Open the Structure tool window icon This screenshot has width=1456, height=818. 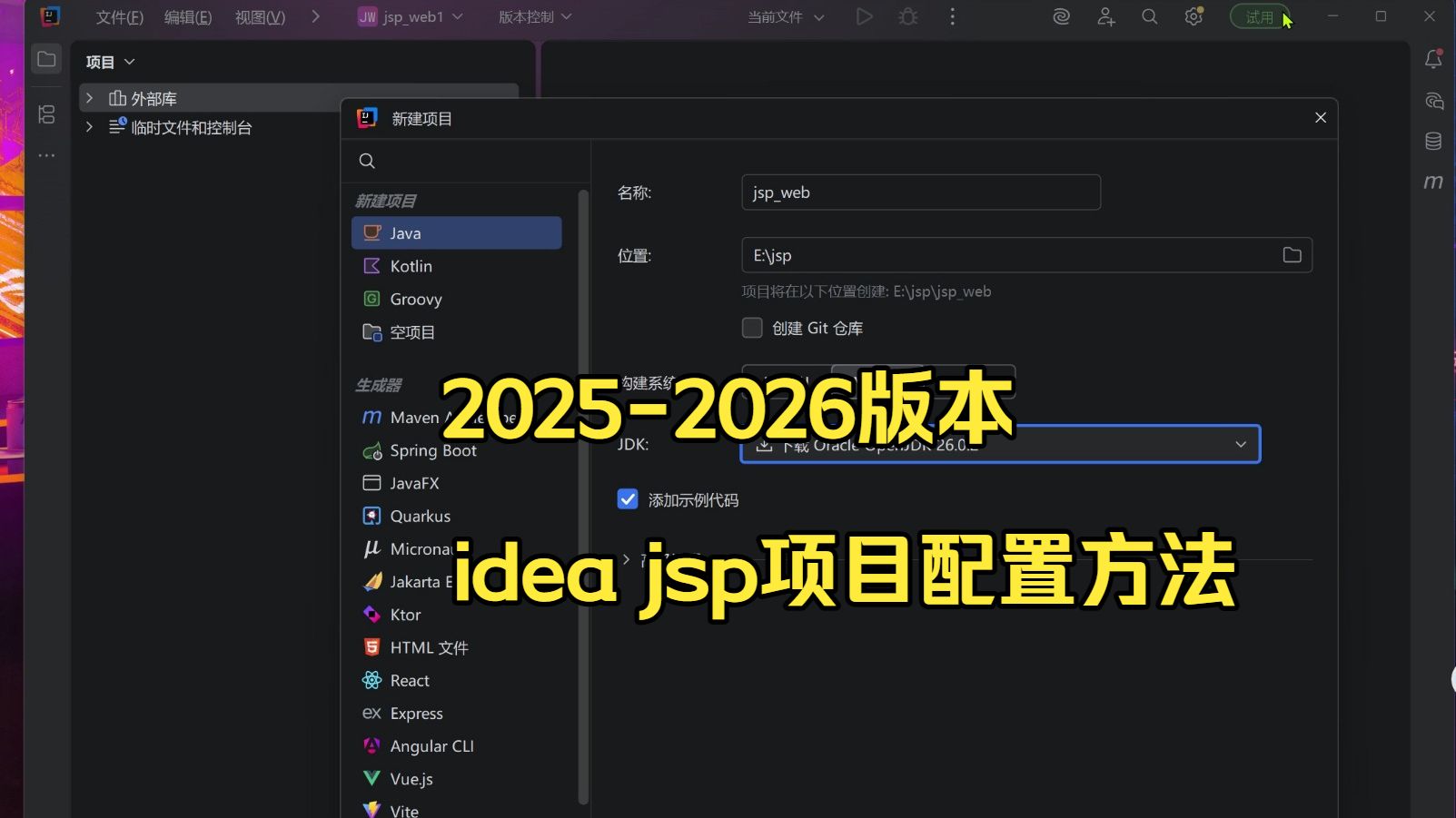point(46,114)
